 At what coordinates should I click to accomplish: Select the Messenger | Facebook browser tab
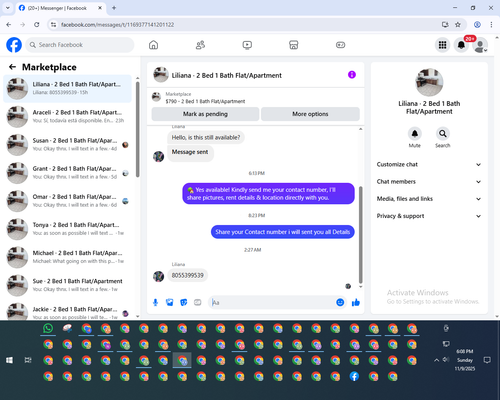pyautogui.click(x=60, y=8)
